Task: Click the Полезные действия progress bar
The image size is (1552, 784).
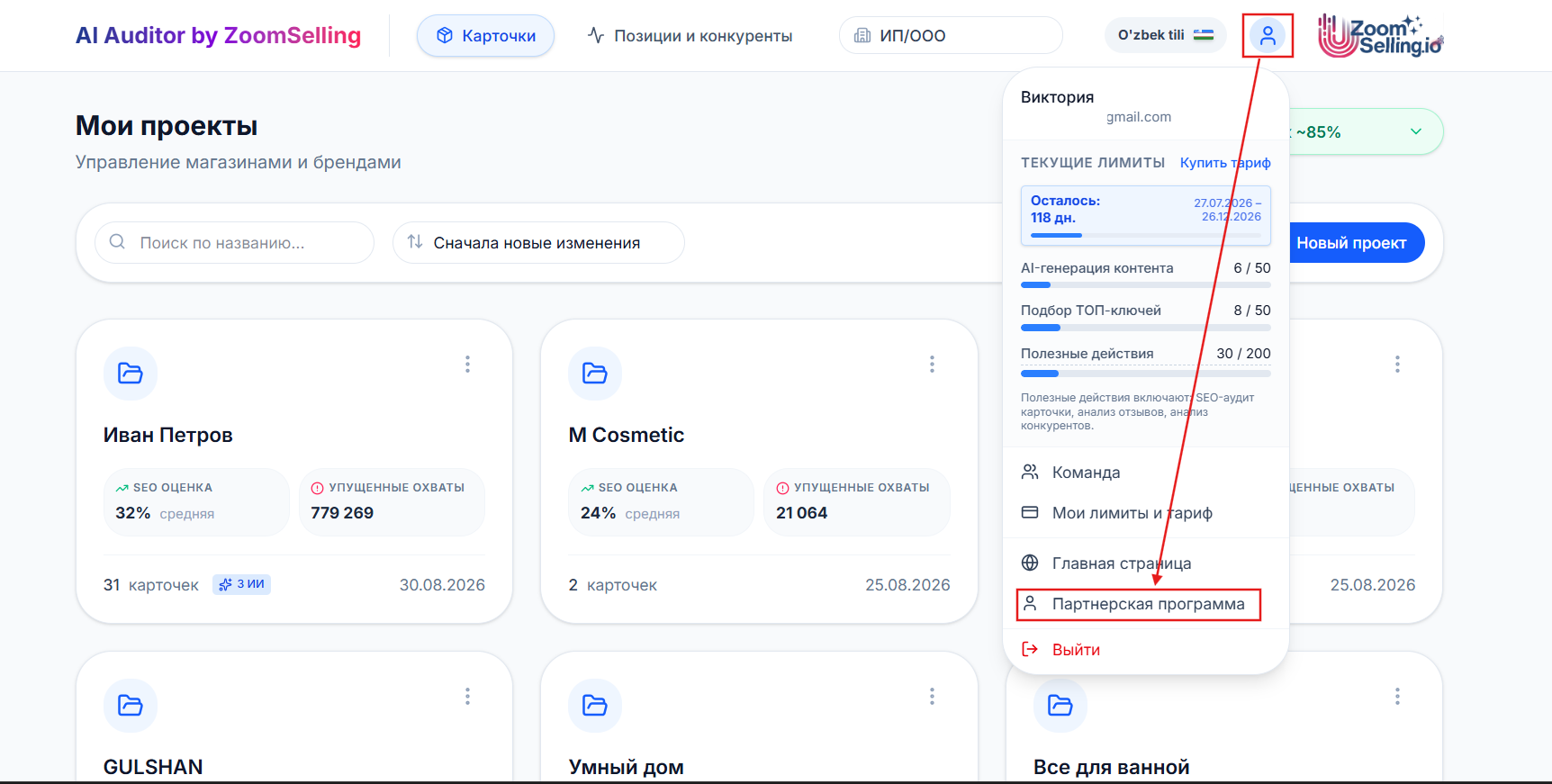Action: [1146, 373]
